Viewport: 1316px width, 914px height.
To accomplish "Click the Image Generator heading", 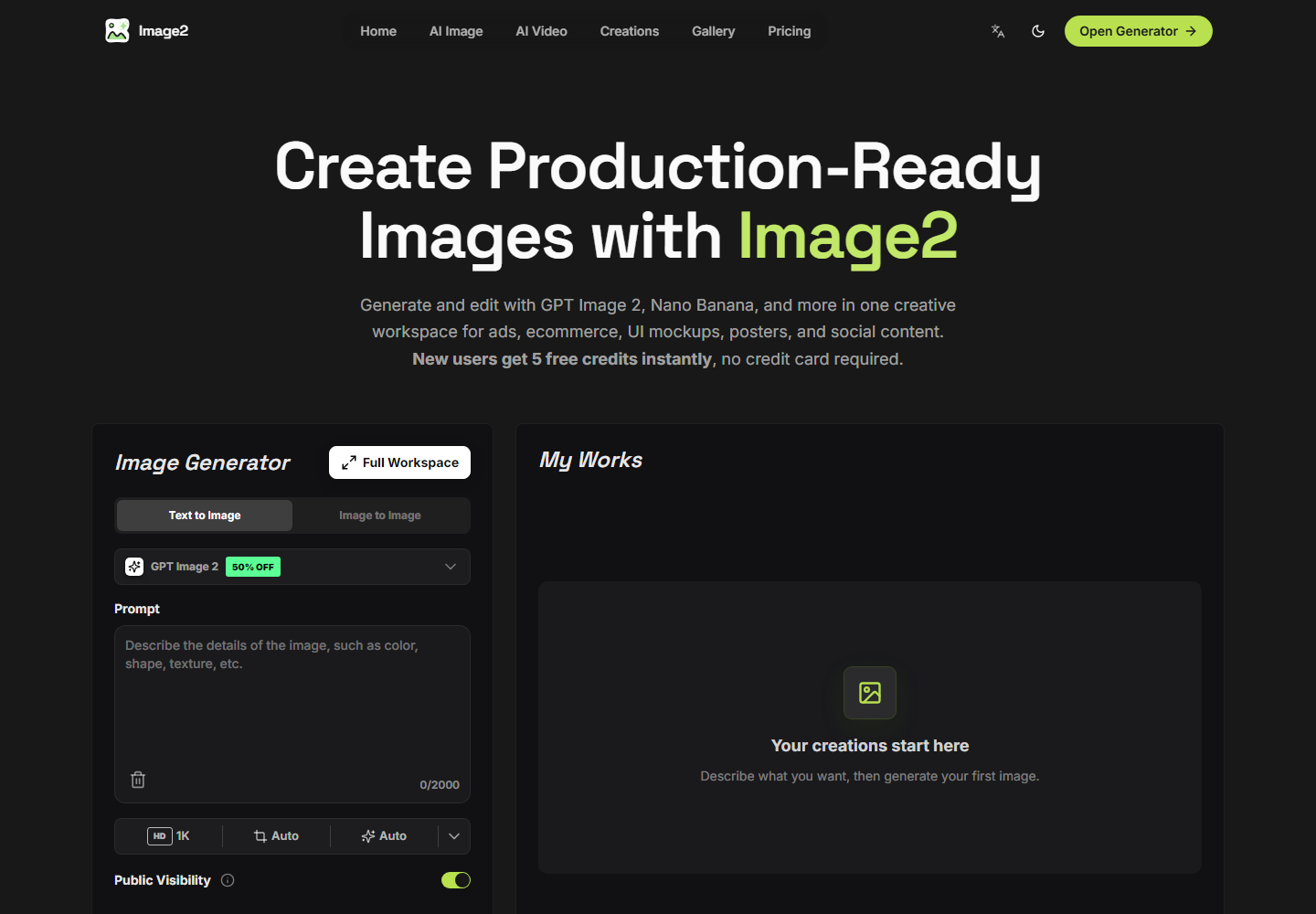I will 202,463.
